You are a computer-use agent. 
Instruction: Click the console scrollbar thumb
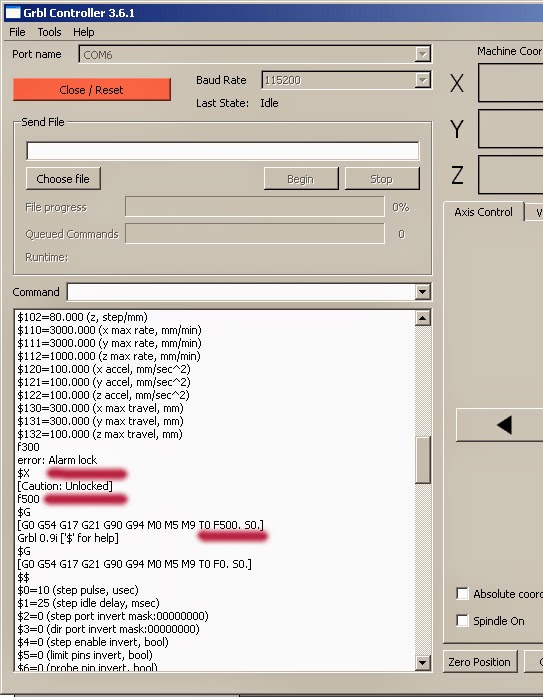point(423,460)
